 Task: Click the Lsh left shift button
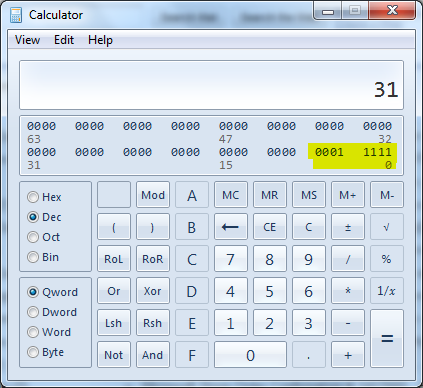(114, 323)
